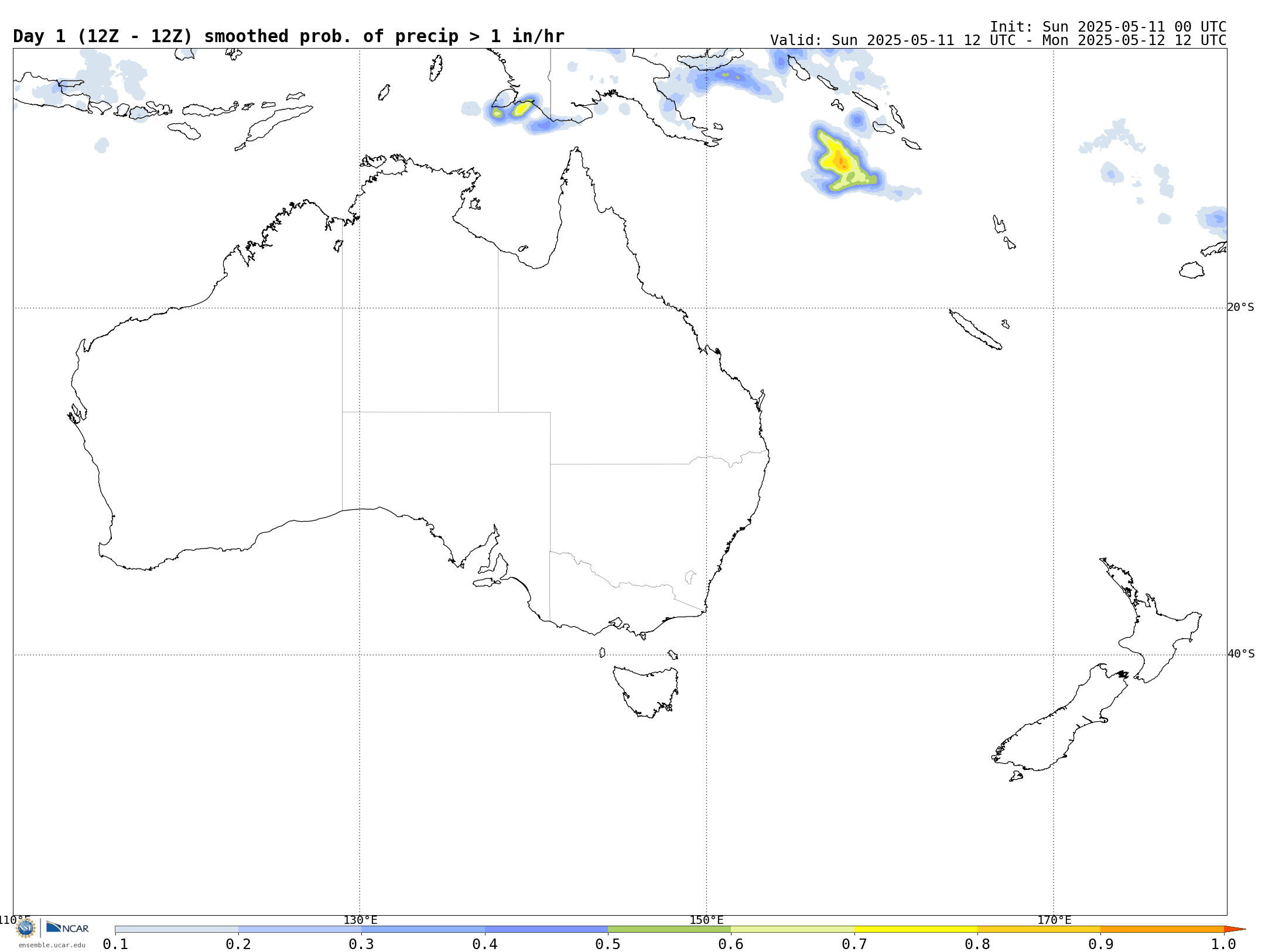1265x952 pixels.
Task: Click the 0.4–0.5 periwinkle colorbar segment
Action: [x=546, y=929]
